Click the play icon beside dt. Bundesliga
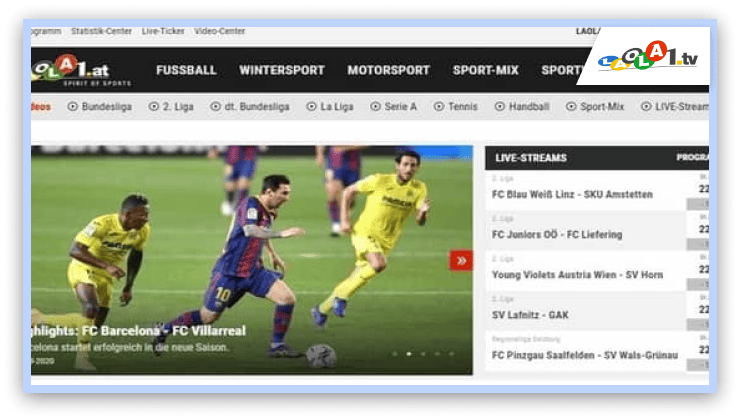 pyautogui.click(x=215, y=107)
